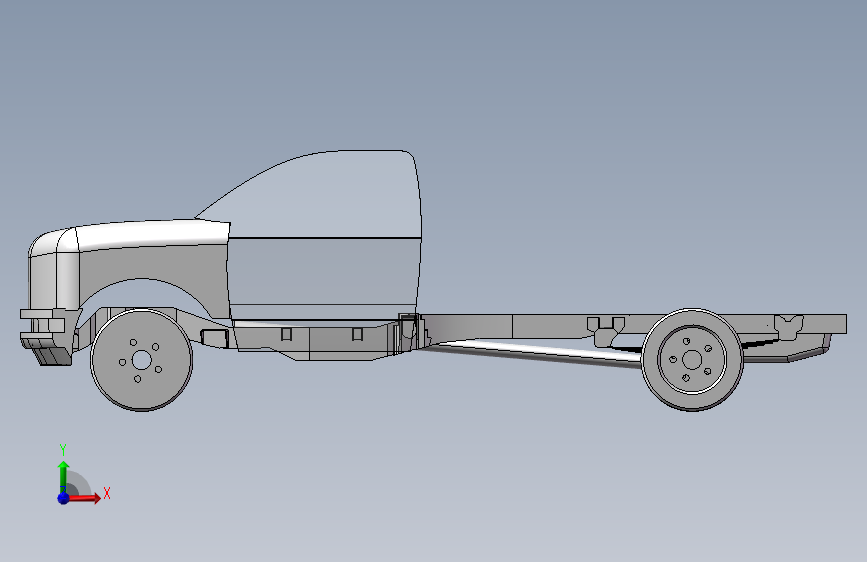Pick the hood top surface
This screenshot has height=562, width=867.
pos(152,233)
